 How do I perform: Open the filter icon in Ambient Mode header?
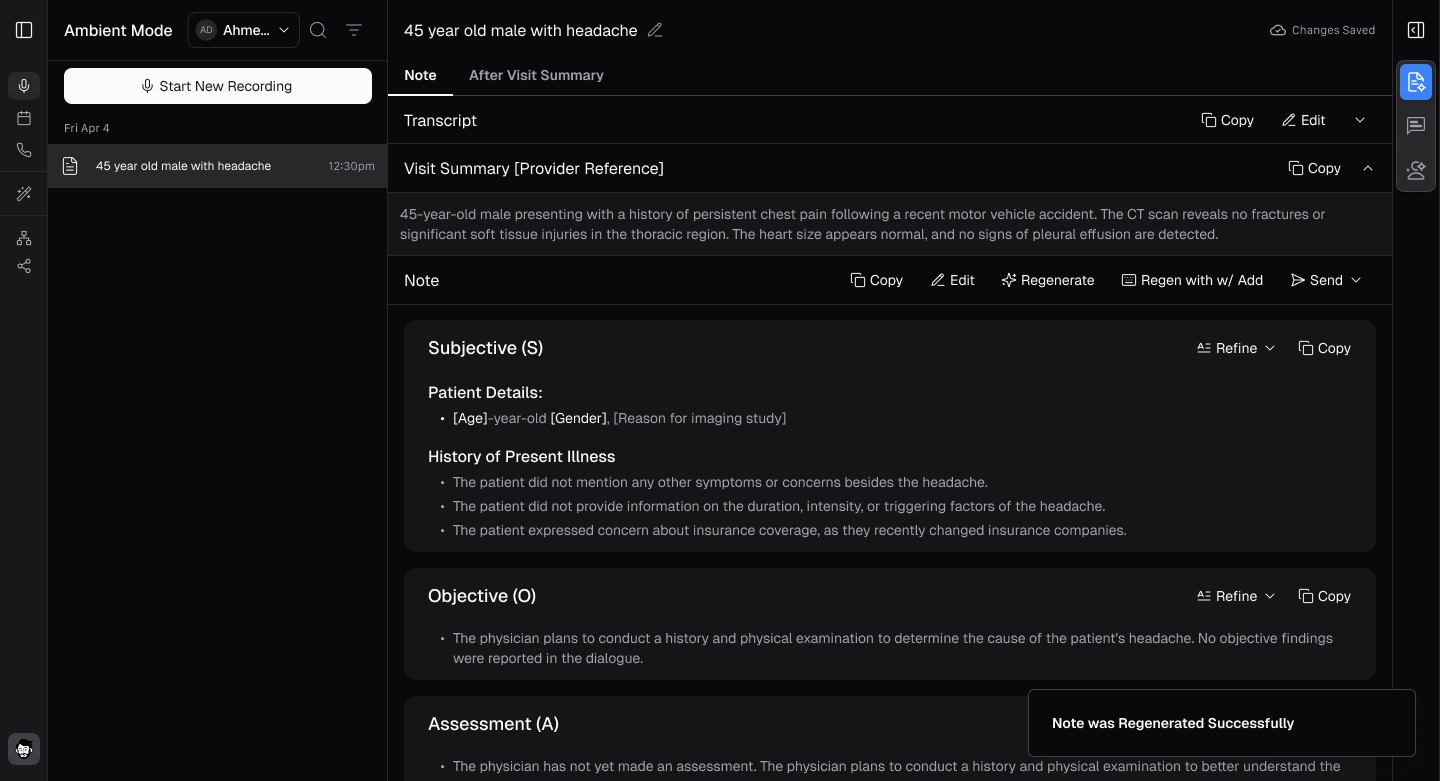354,30
